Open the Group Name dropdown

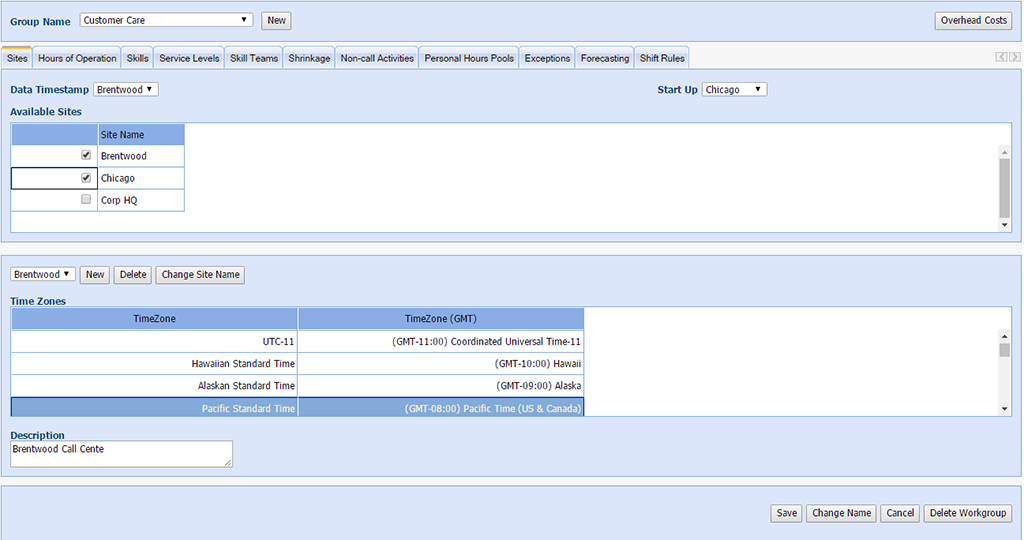click(166, 20)
